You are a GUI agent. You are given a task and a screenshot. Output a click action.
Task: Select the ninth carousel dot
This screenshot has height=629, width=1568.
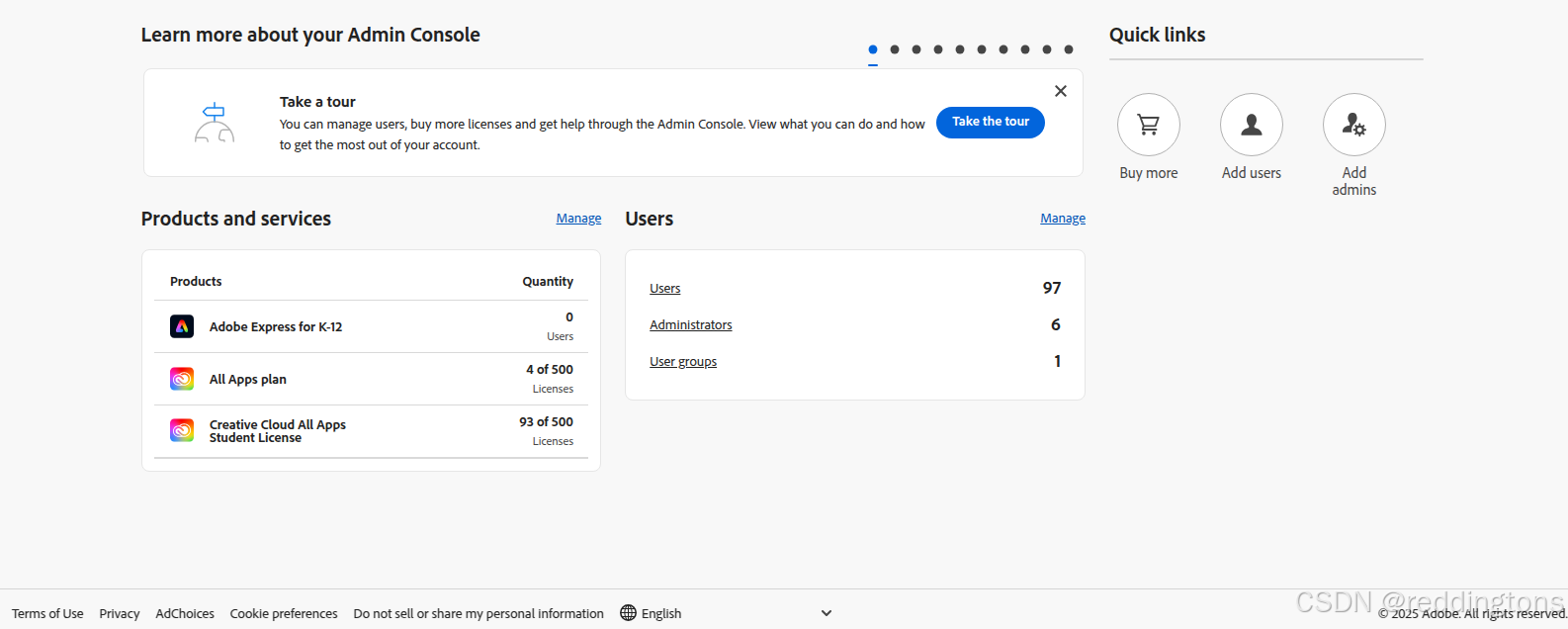[1047, 49]
